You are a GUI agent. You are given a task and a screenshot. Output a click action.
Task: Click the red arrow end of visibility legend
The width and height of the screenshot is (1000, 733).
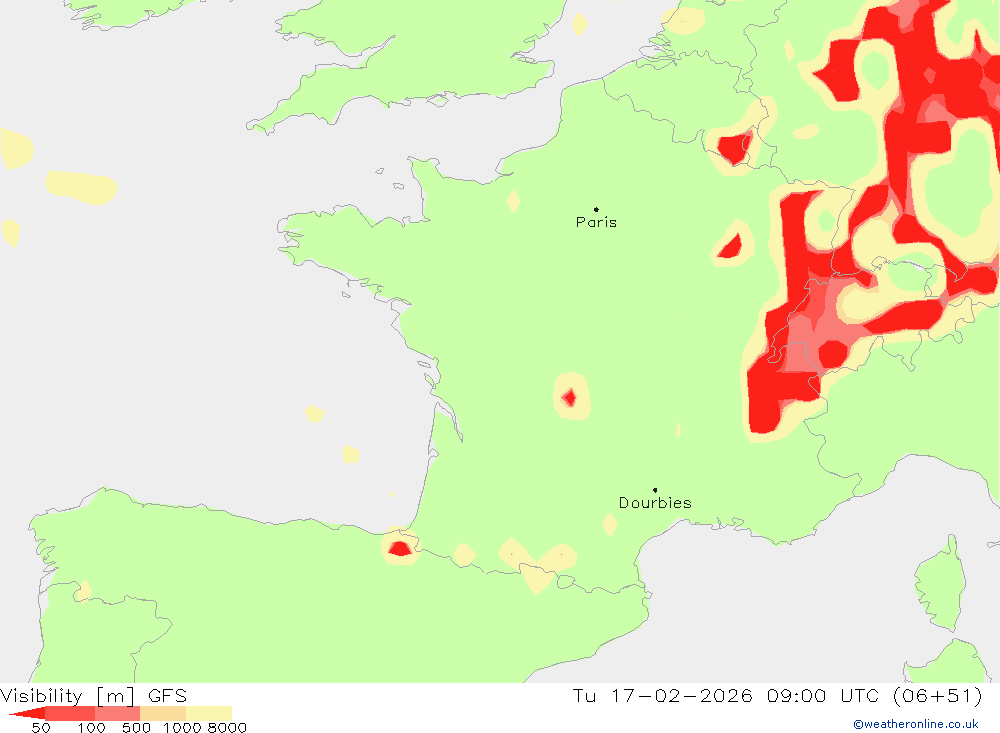coord(27,713)
